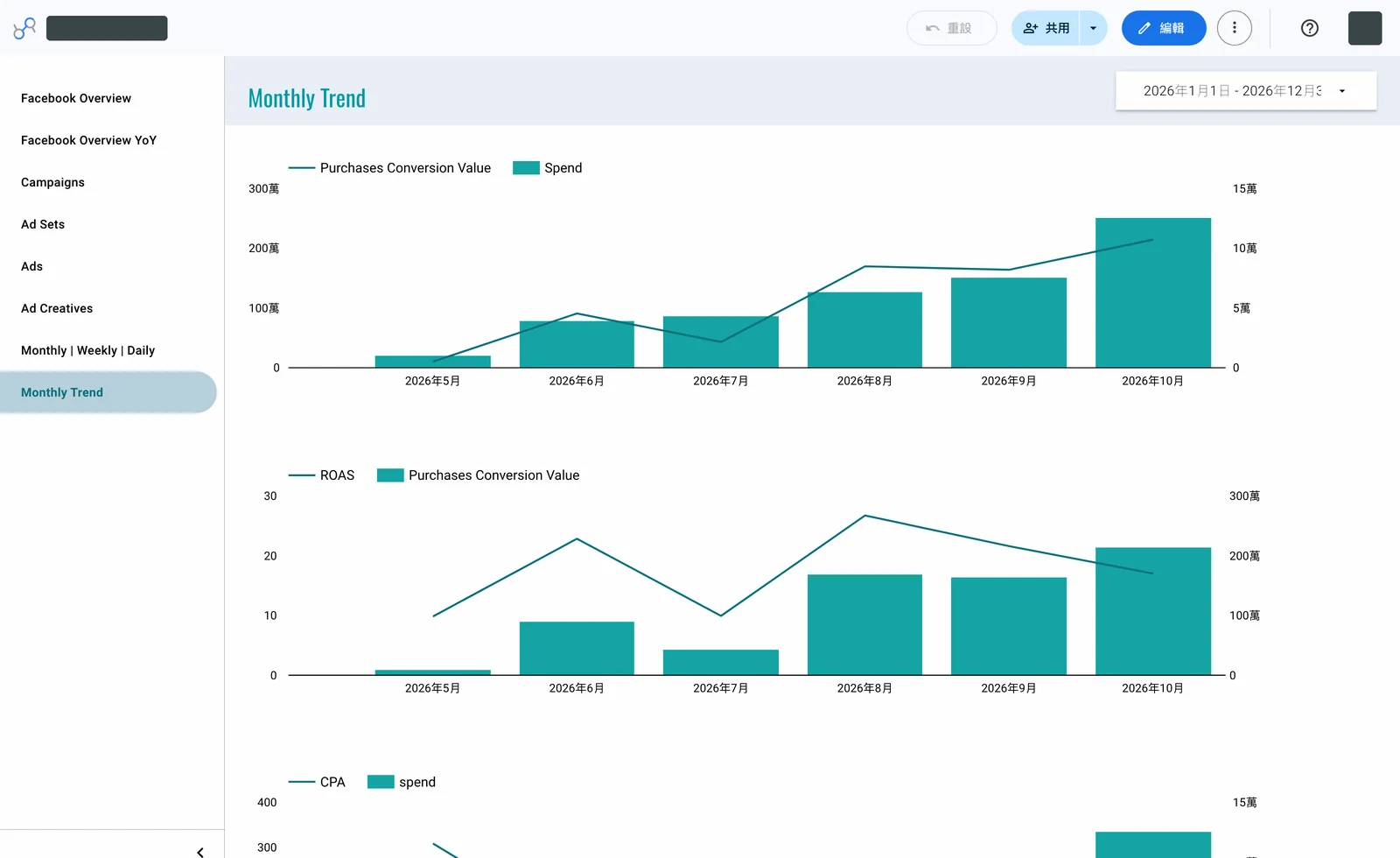Click the Spend legend swatch in first chart

coord(526,168)
